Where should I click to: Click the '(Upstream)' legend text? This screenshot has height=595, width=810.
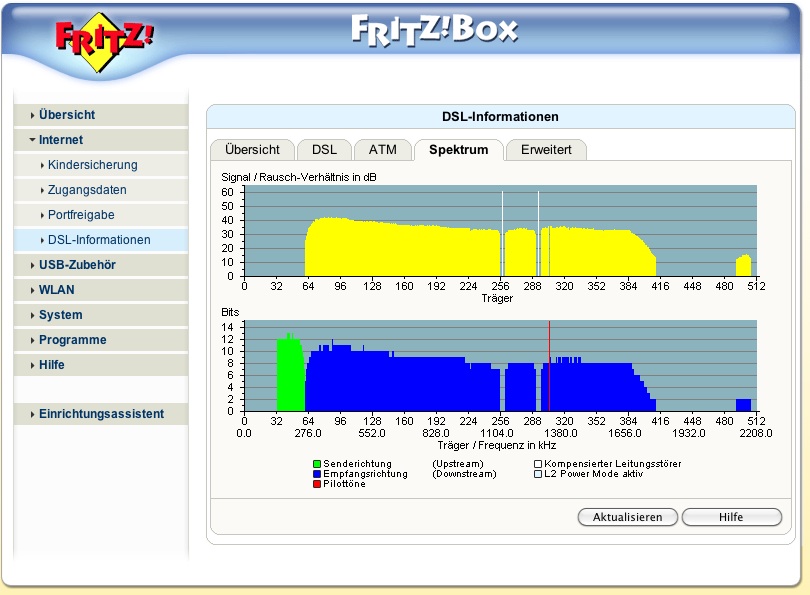pos(458,464)
